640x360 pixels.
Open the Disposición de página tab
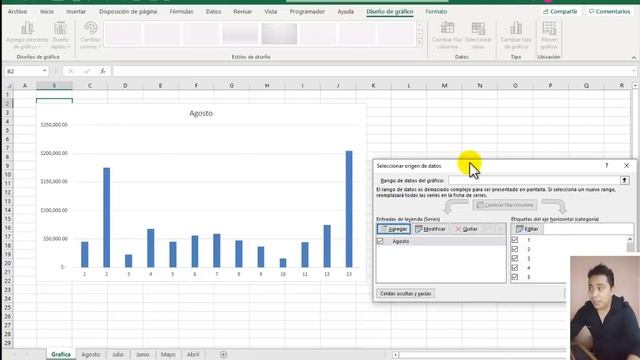click(128, 11)
